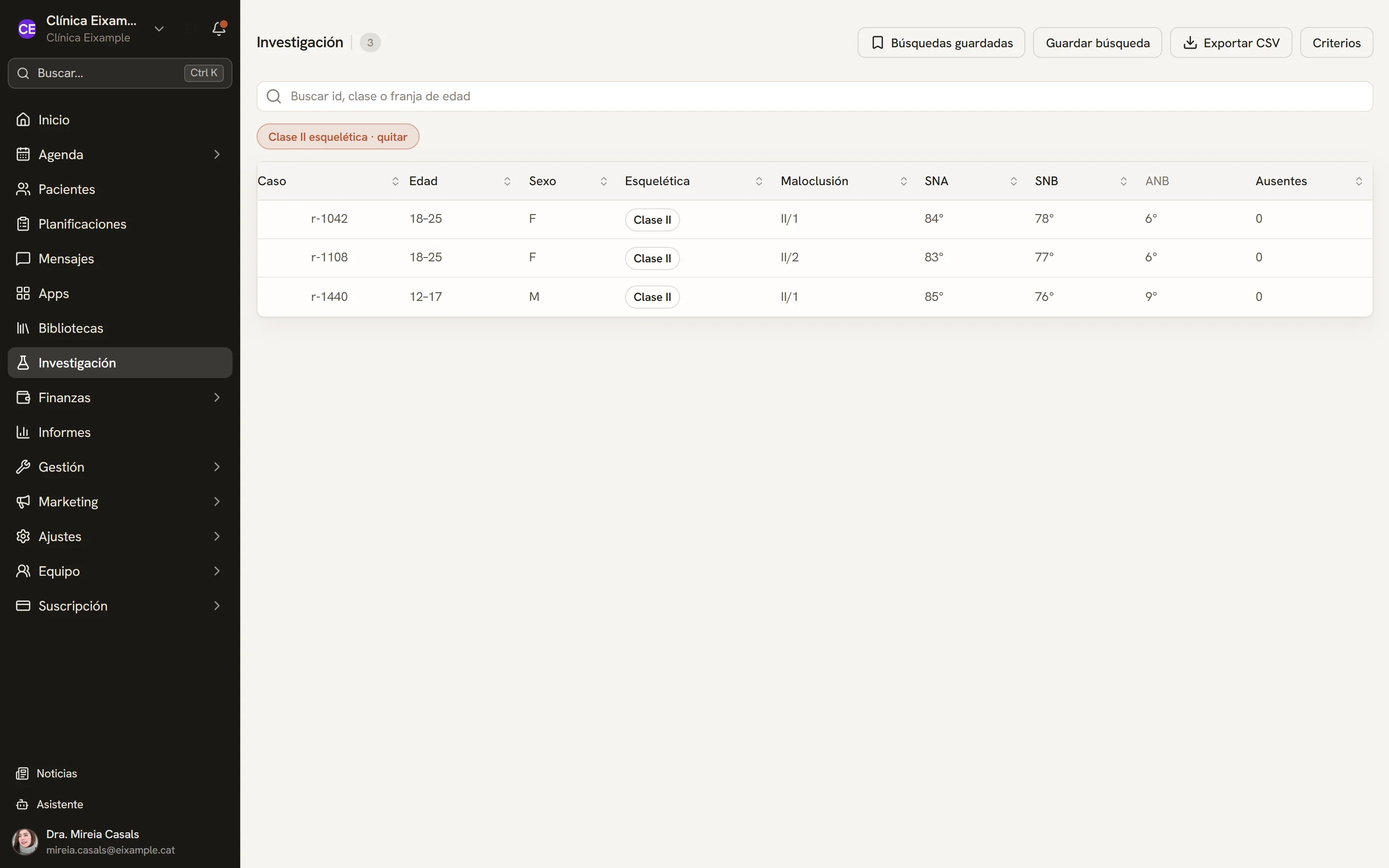Click the Informes chart icon
This screenshot has width=1389, height=868.
pos(23,432)
